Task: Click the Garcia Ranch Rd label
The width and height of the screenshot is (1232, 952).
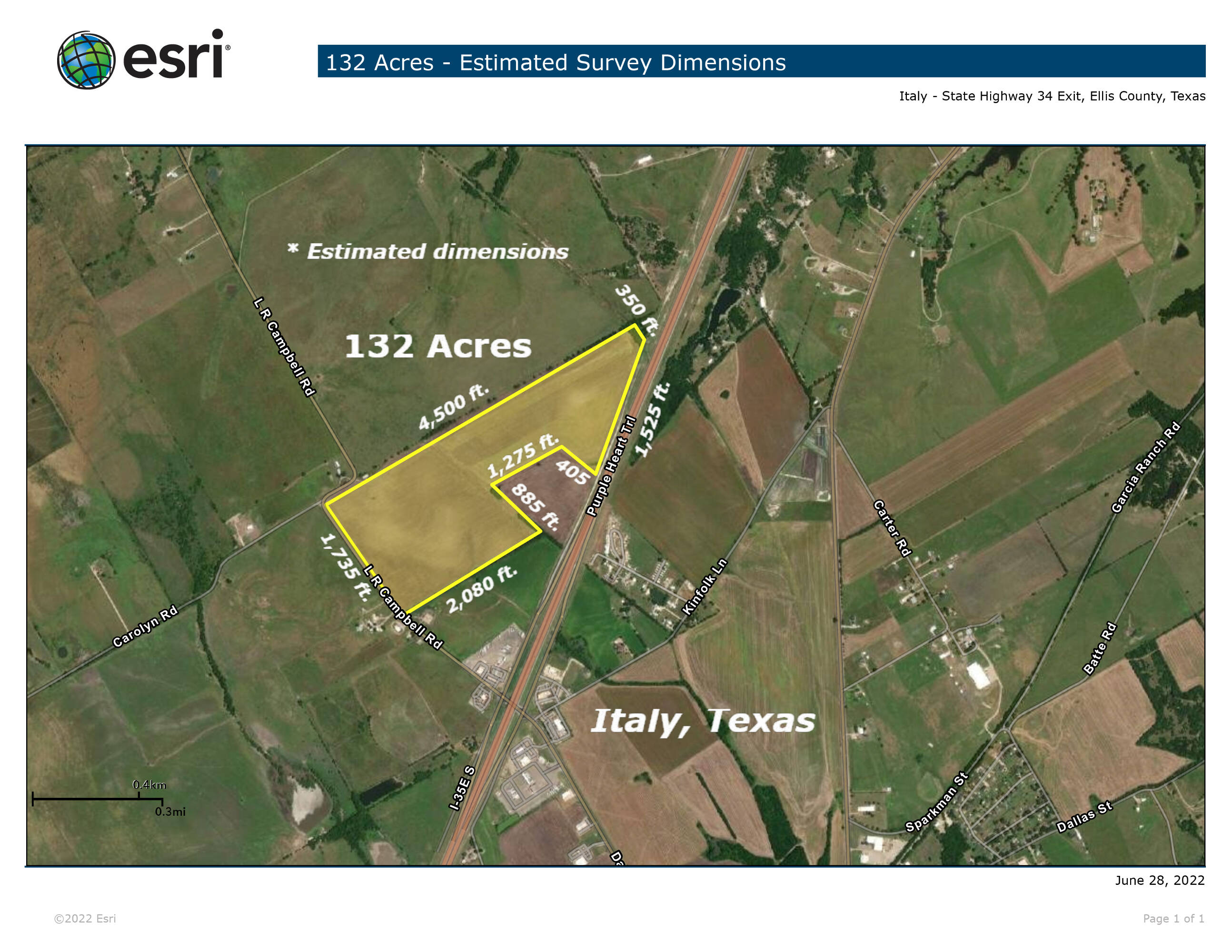Action: [1146, 467]
